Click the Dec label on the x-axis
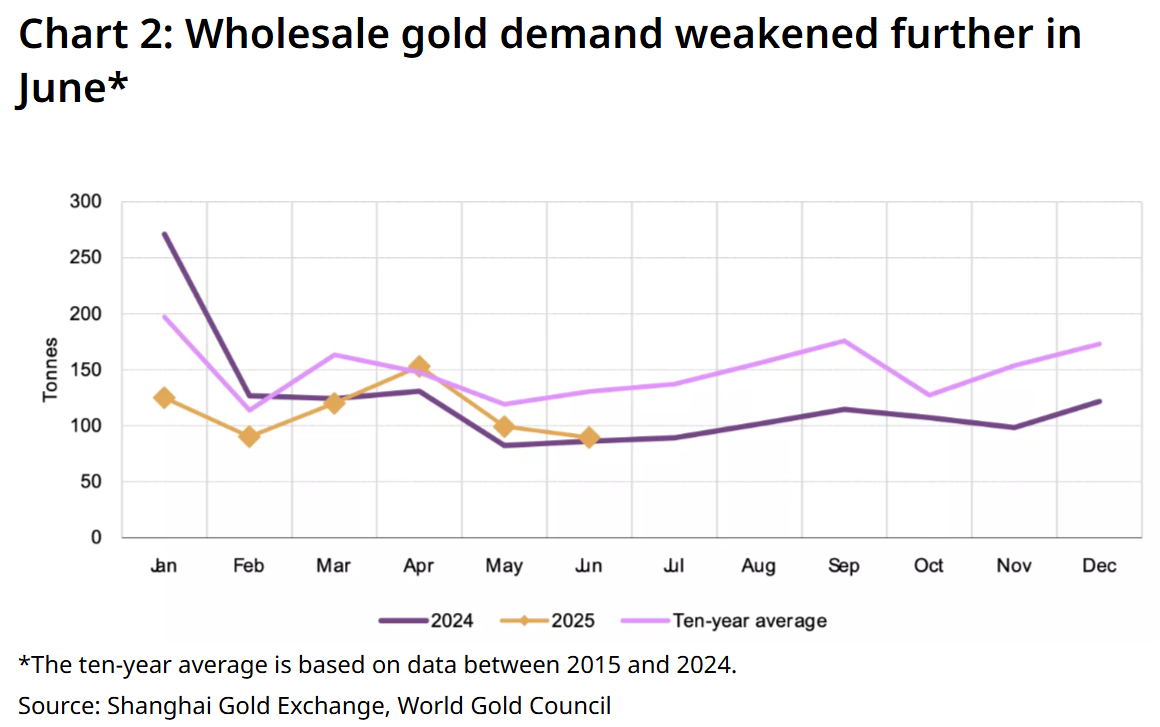This screenshot has width=1160, height=727. [x=1099, y=566]
